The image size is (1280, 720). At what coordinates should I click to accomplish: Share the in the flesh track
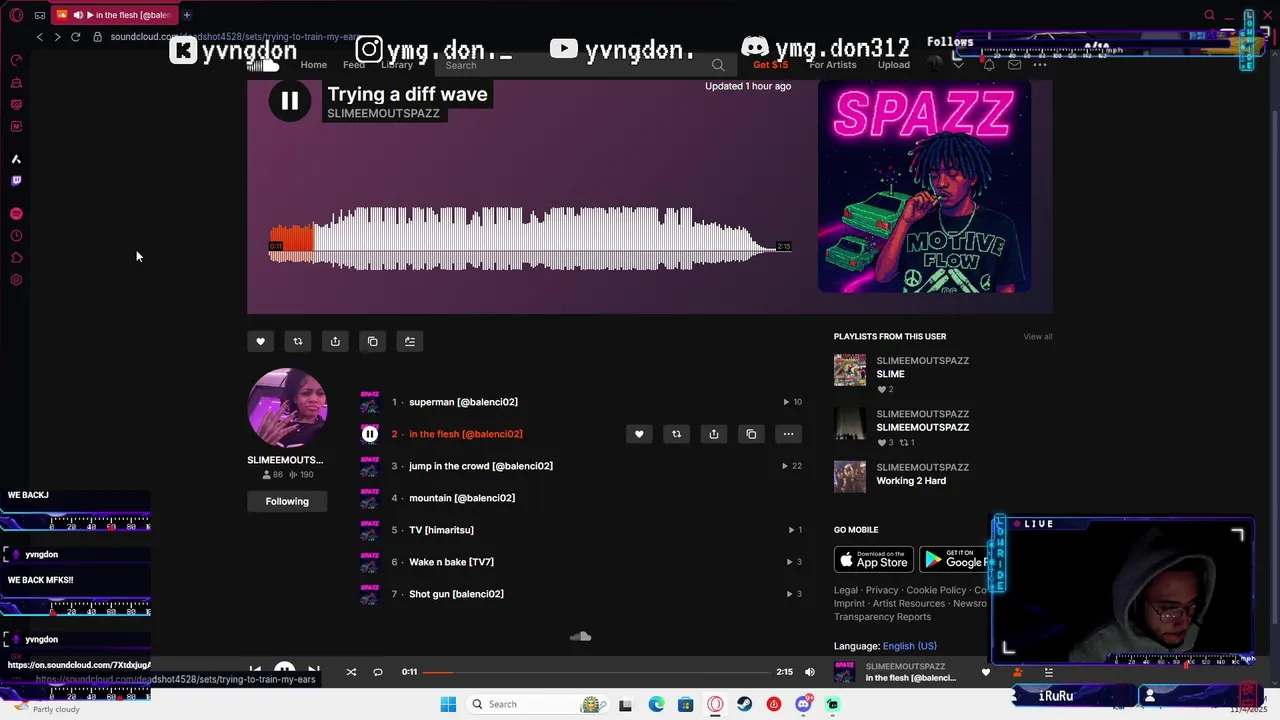(x=714, y=434)
